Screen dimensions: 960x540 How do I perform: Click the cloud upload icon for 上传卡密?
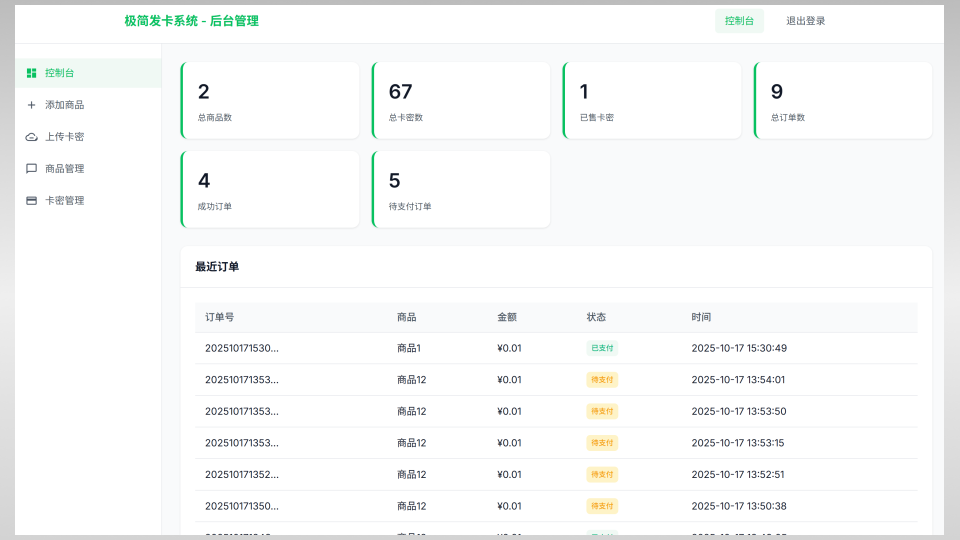[31, 137]
